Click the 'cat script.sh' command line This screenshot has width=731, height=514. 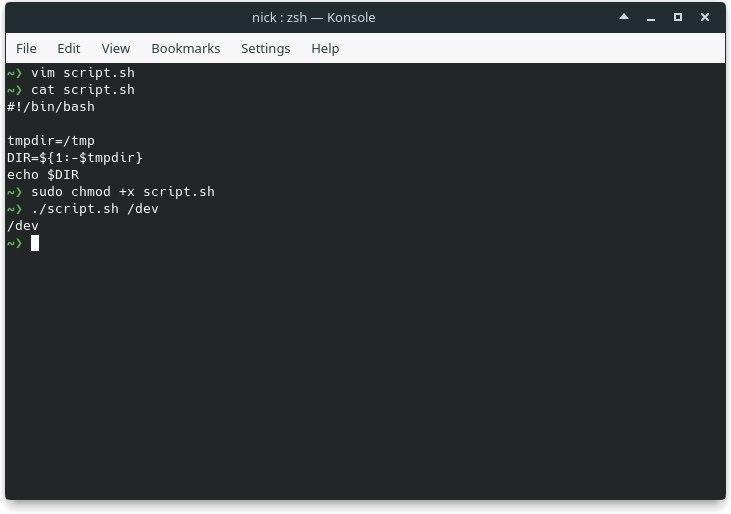point(83,89)
